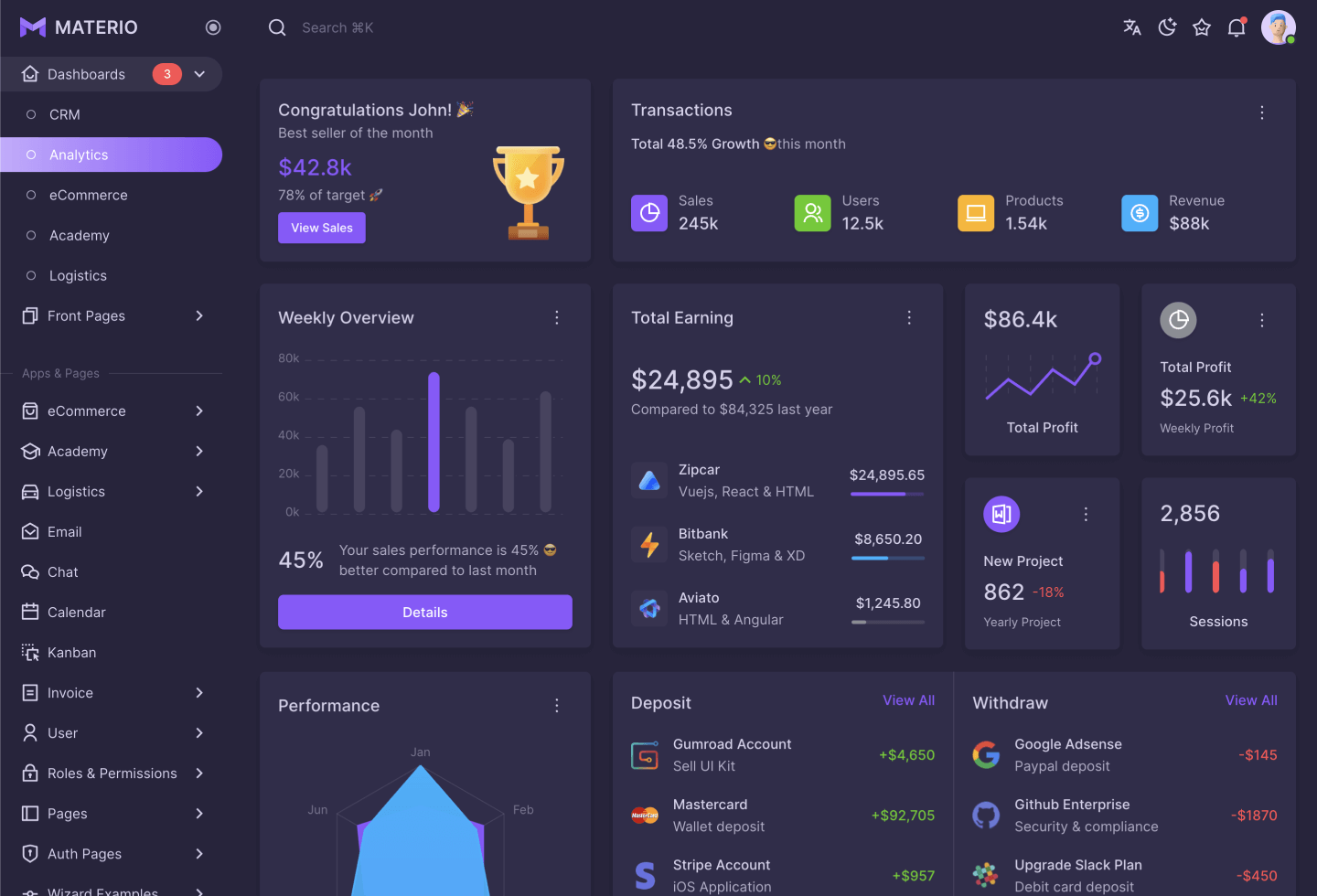The height and width of the screenshot is (896, 1317).
Task: Open the shortcuts star icon
Action: 1202,27
